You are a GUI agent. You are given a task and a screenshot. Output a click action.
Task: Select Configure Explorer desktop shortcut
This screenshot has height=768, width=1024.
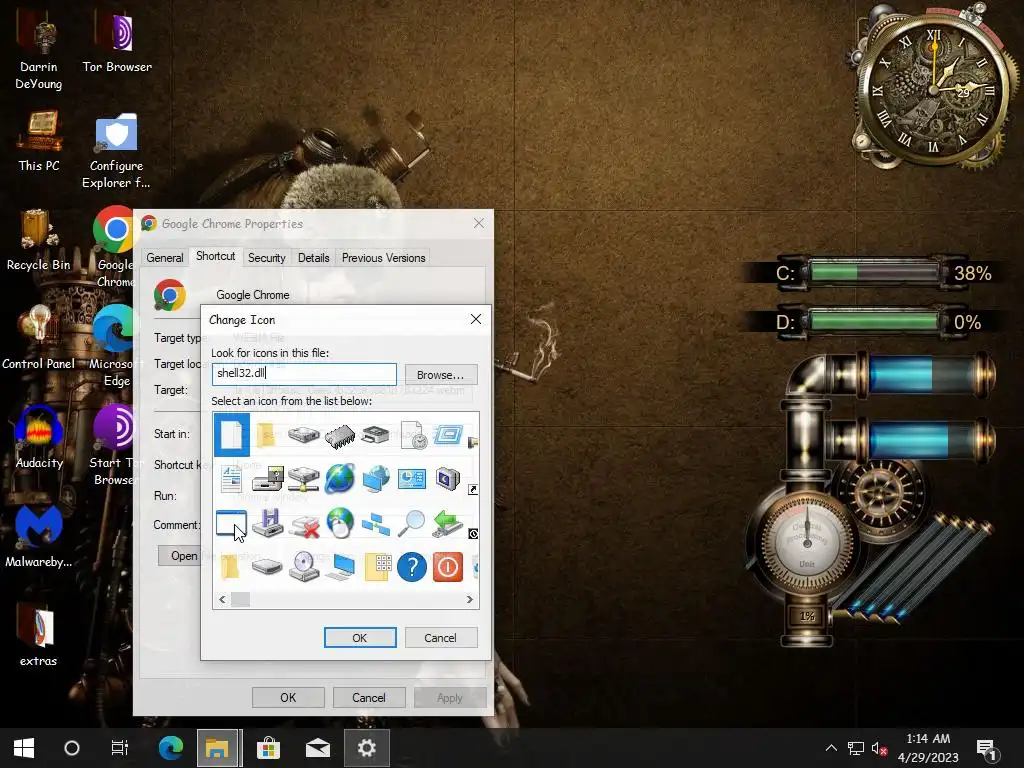pyautogui.click(x=116, y=150)
